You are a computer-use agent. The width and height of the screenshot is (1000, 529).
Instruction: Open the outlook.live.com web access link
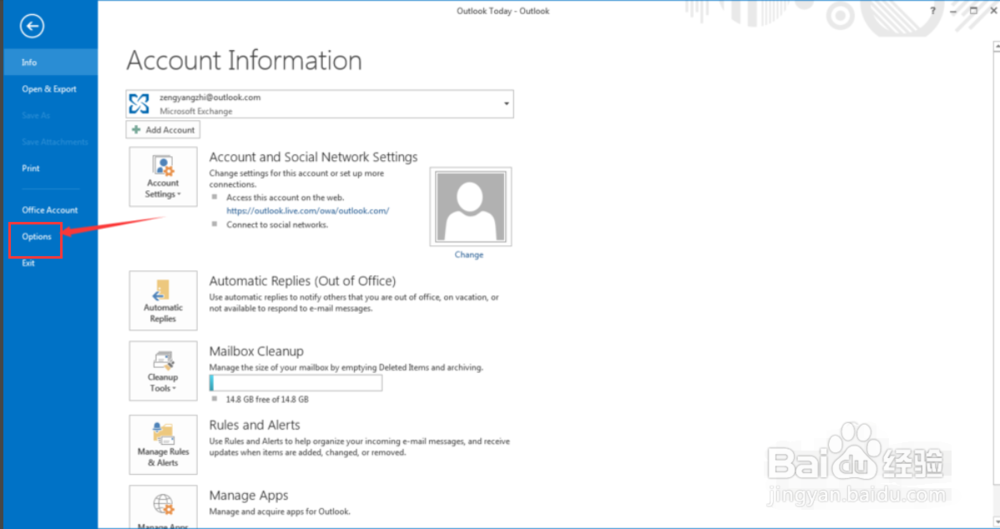307,211
